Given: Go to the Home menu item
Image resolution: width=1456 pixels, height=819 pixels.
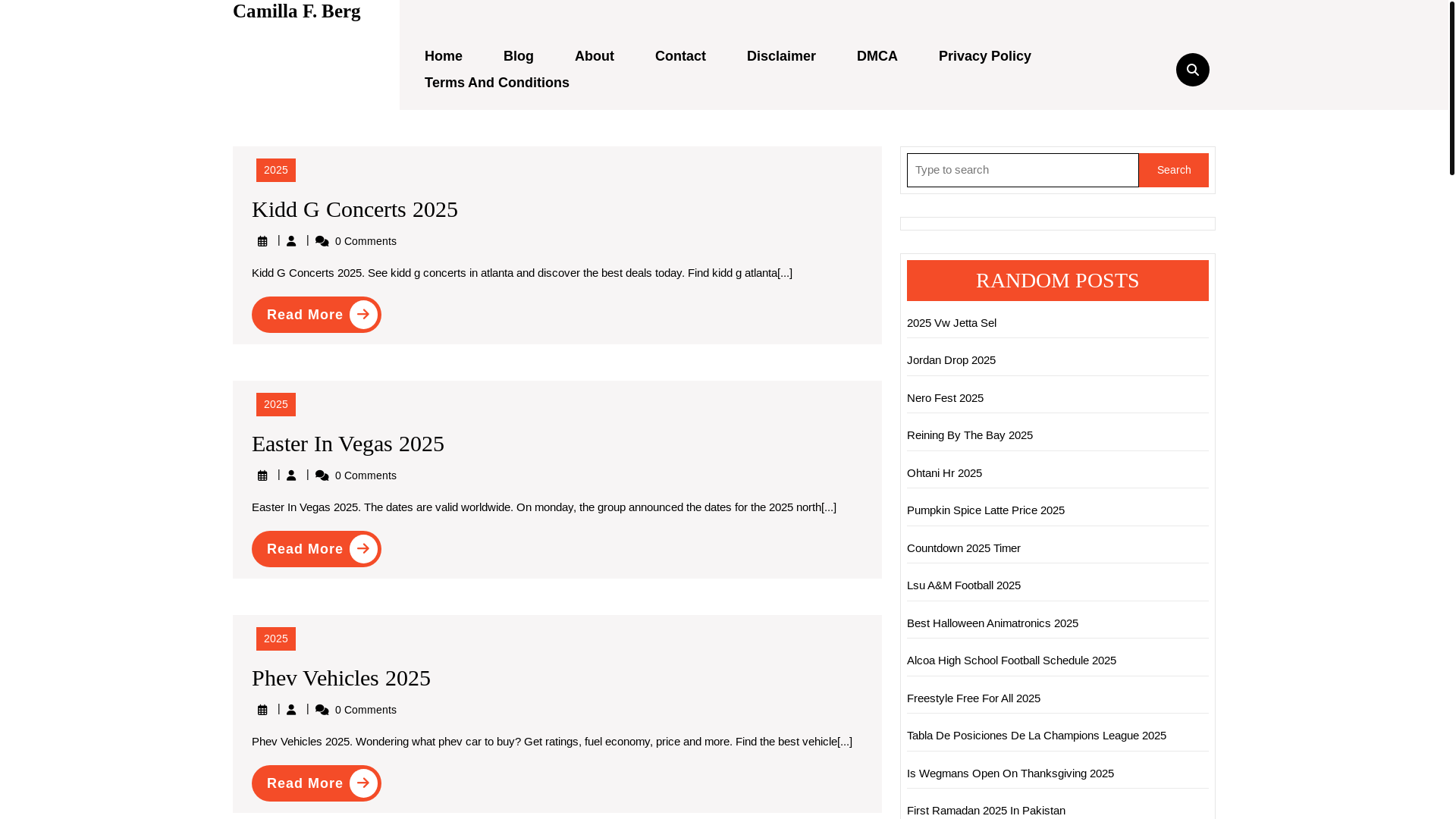Looking at the screenshot, I should click(x=444, y=56).
